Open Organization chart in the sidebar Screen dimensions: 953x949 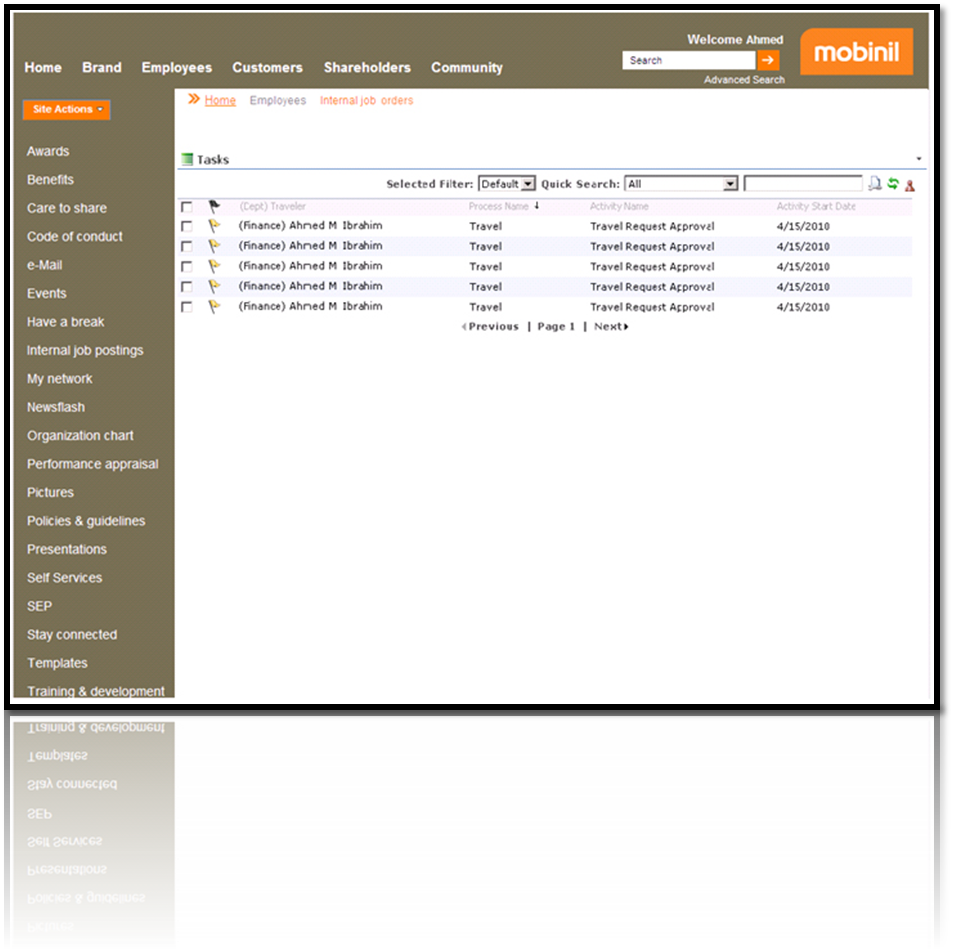pyautogui.click(x=80, y=436)
